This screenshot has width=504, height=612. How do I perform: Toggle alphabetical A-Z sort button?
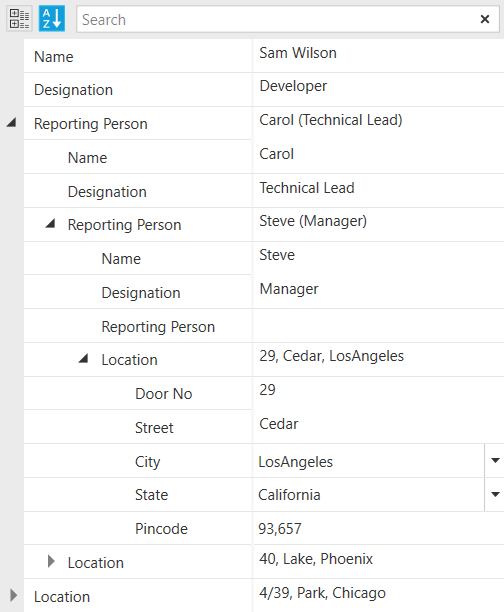tap(52, 19)
